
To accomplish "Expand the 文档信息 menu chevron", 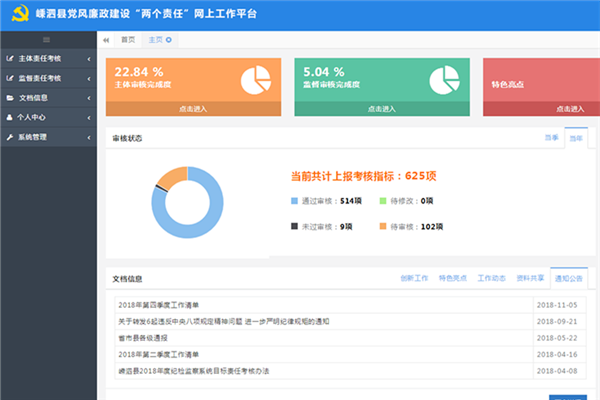I will point(89,98).
